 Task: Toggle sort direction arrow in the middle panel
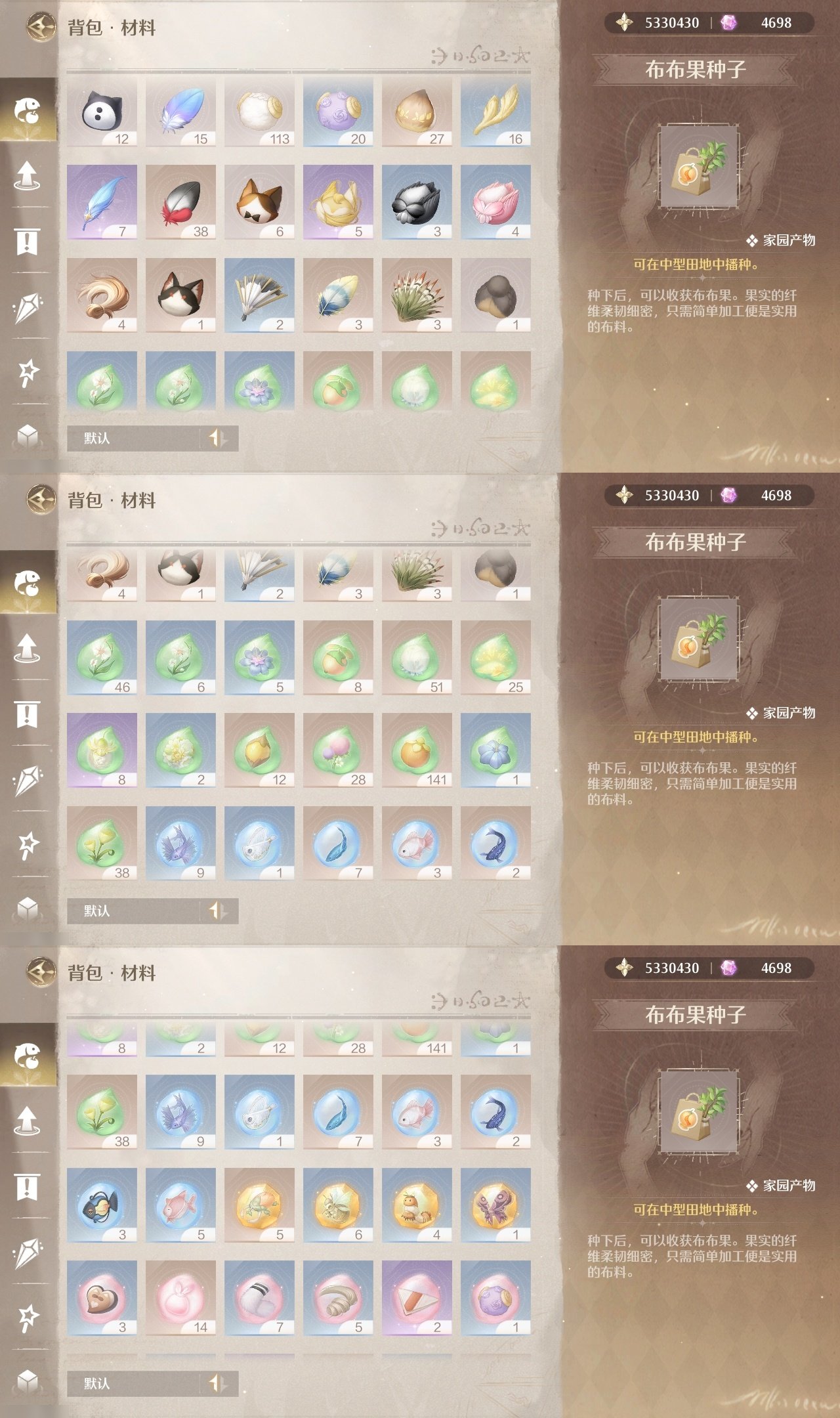coord(218,911)
